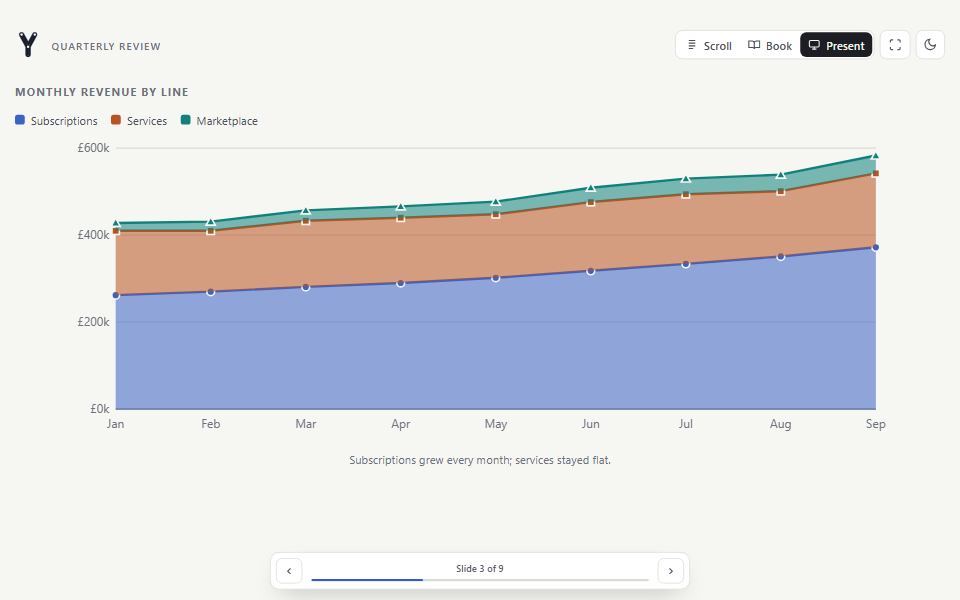Toggle the Services legend series
The width and height of the screenshot is (960, 600).
coord(139,121)
